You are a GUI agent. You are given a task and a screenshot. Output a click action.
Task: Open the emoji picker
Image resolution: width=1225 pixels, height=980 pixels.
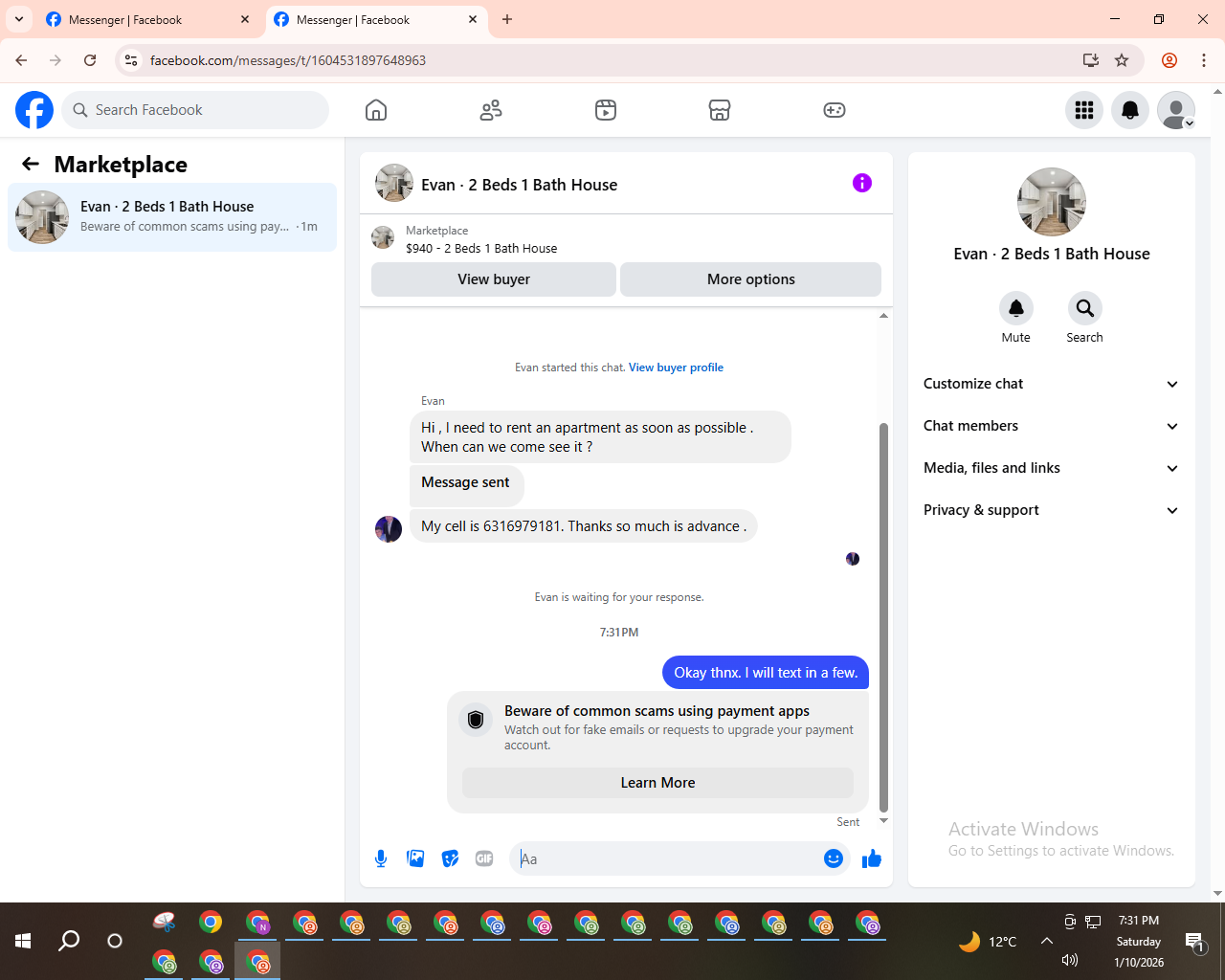click(834, 858)
